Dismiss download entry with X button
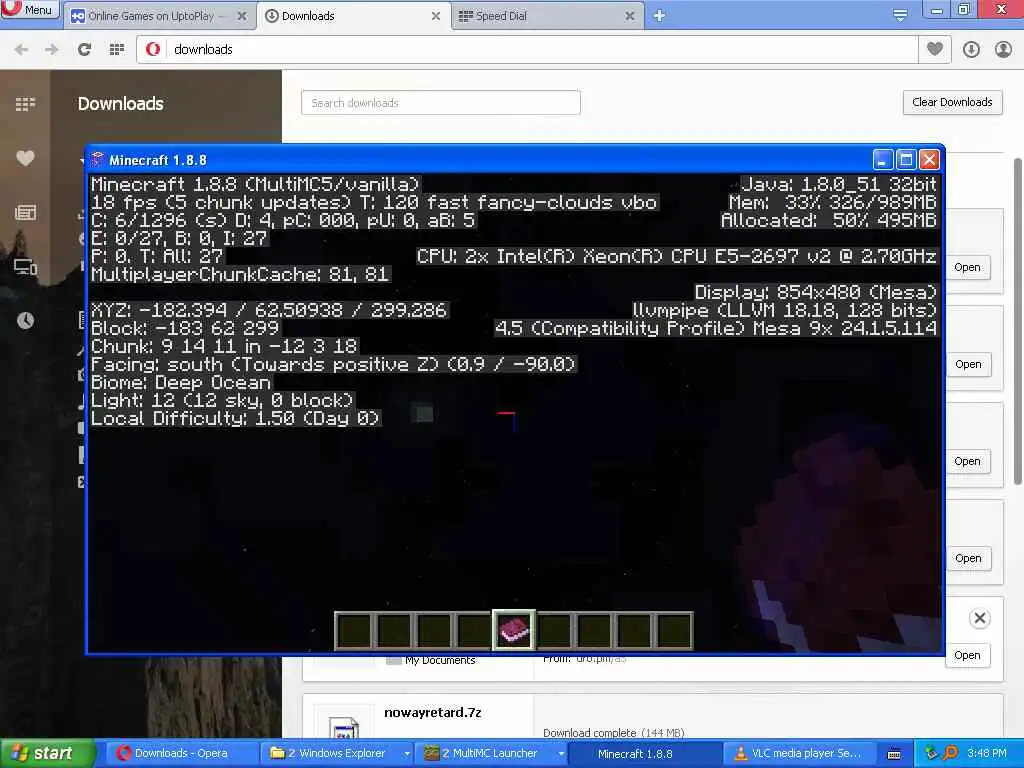Viewport: 1024px width, 768px height. (x=980, y=618)
